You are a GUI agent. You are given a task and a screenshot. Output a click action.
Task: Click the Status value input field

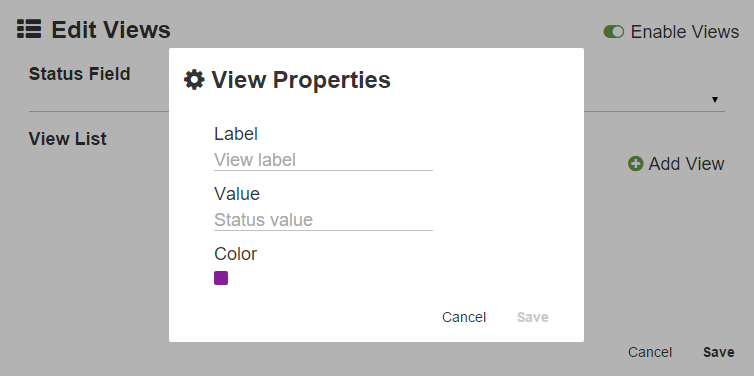[323, 220]
